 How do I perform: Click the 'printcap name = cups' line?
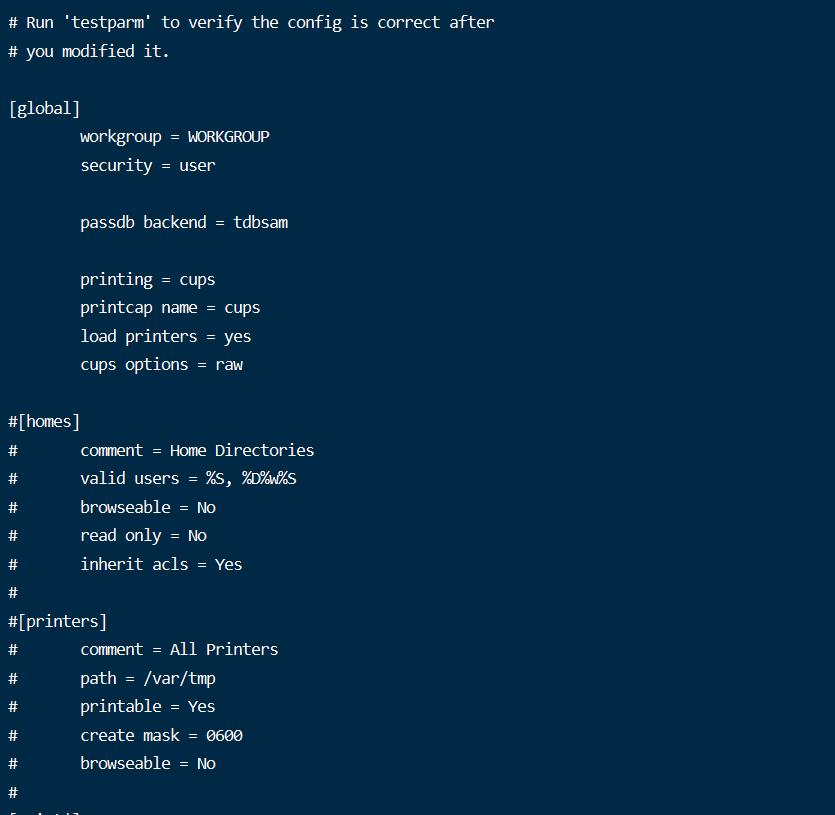[170, 308]
